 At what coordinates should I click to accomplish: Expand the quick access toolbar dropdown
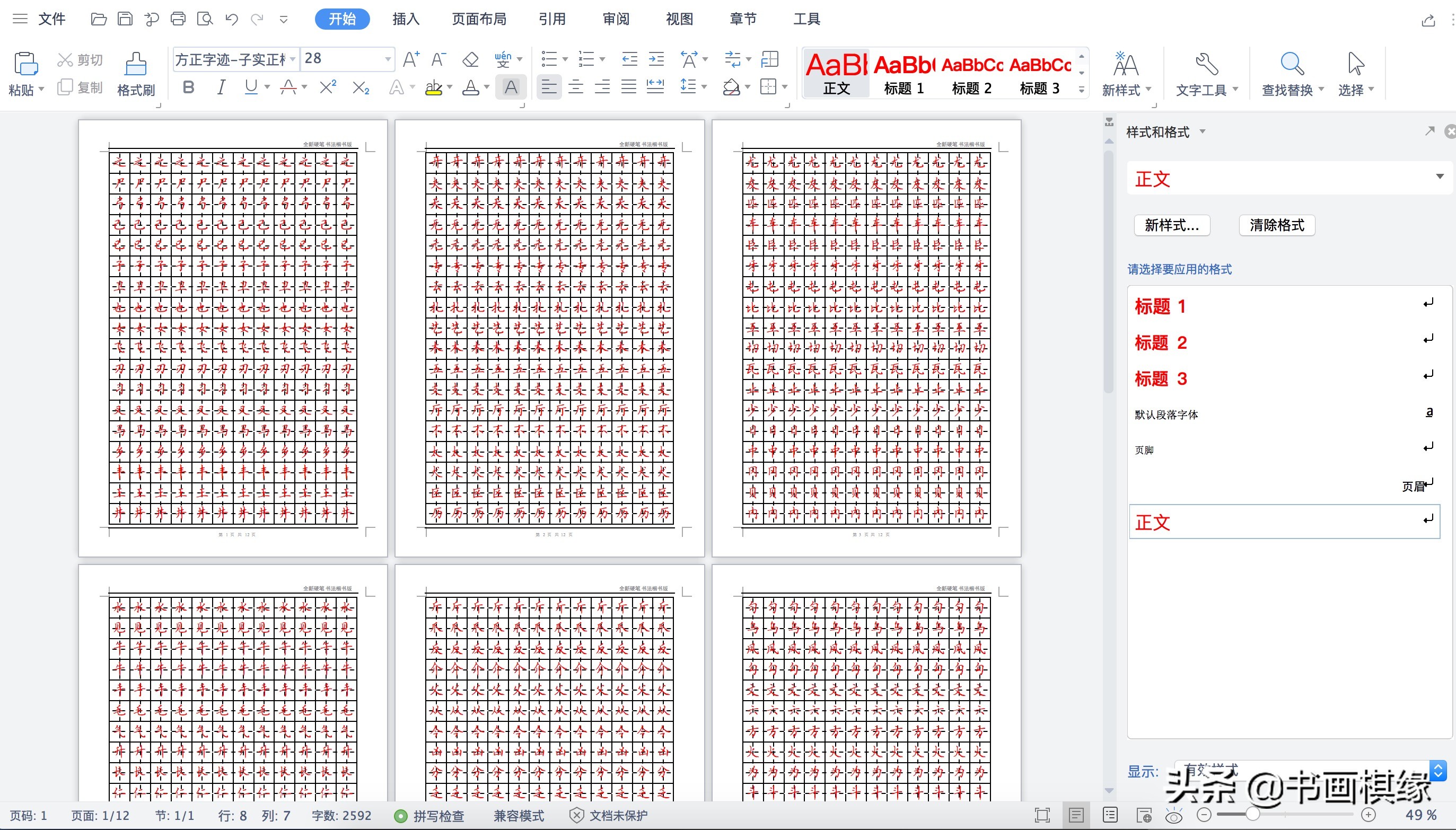tap(284, 20)
